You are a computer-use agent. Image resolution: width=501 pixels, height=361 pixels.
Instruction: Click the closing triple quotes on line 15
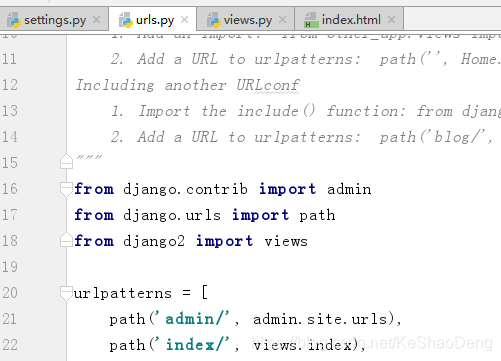(89, 157)
